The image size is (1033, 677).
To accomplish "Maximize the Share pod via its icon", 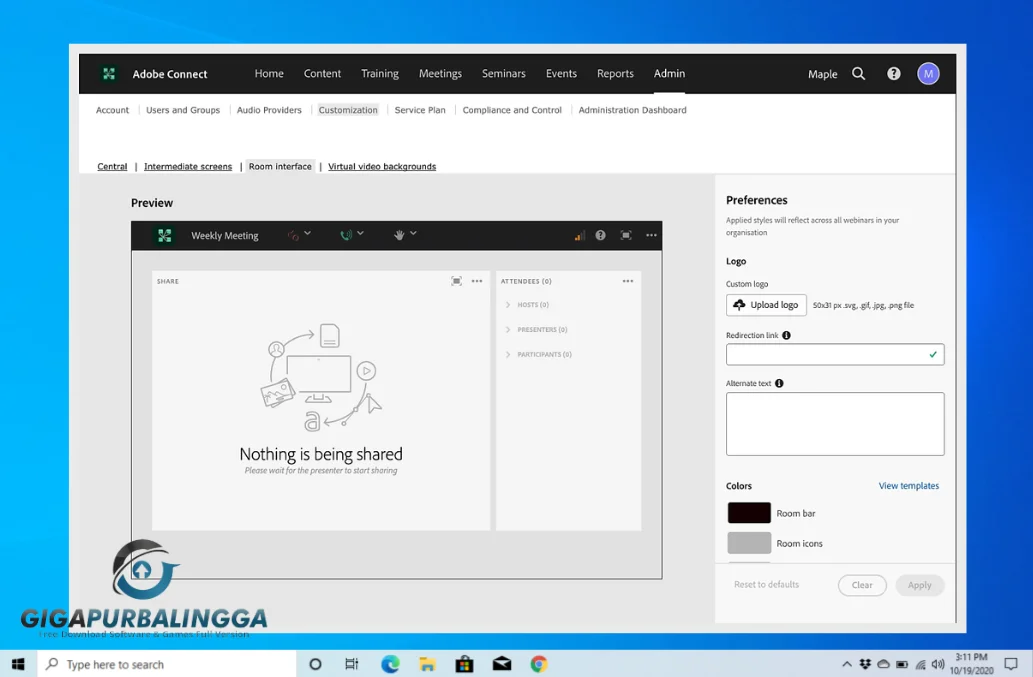I will point(456,281).
